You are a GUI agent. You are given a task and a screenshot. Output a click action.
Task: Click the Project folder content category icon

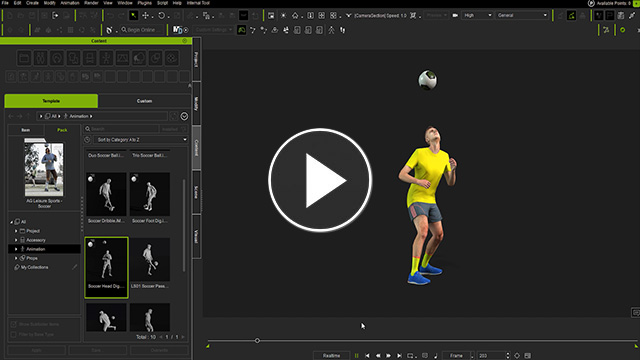pyautogui.click(x=24, y=58)
